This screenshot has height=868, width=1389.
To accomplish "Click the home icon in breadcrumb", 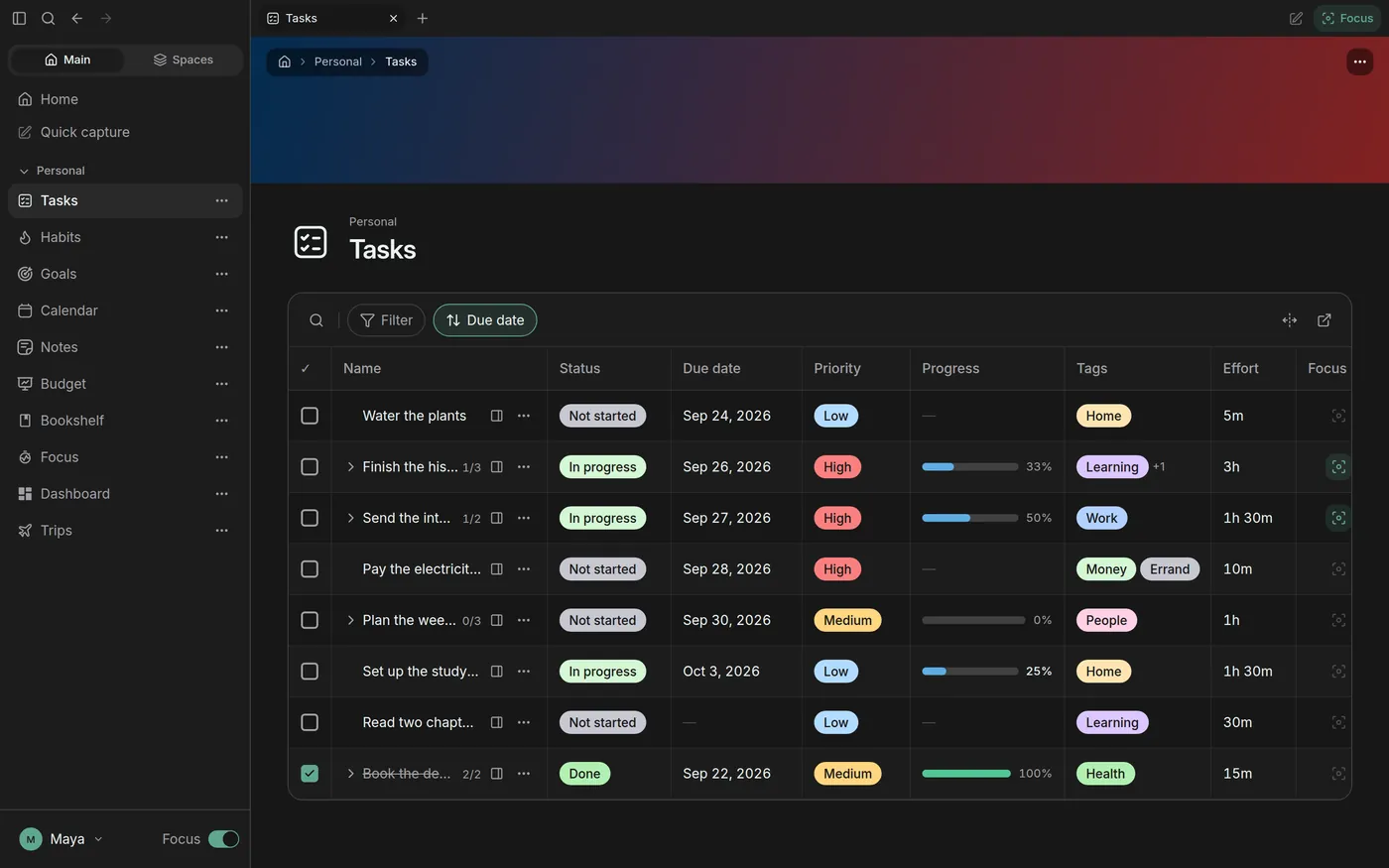I will [285, 62].
